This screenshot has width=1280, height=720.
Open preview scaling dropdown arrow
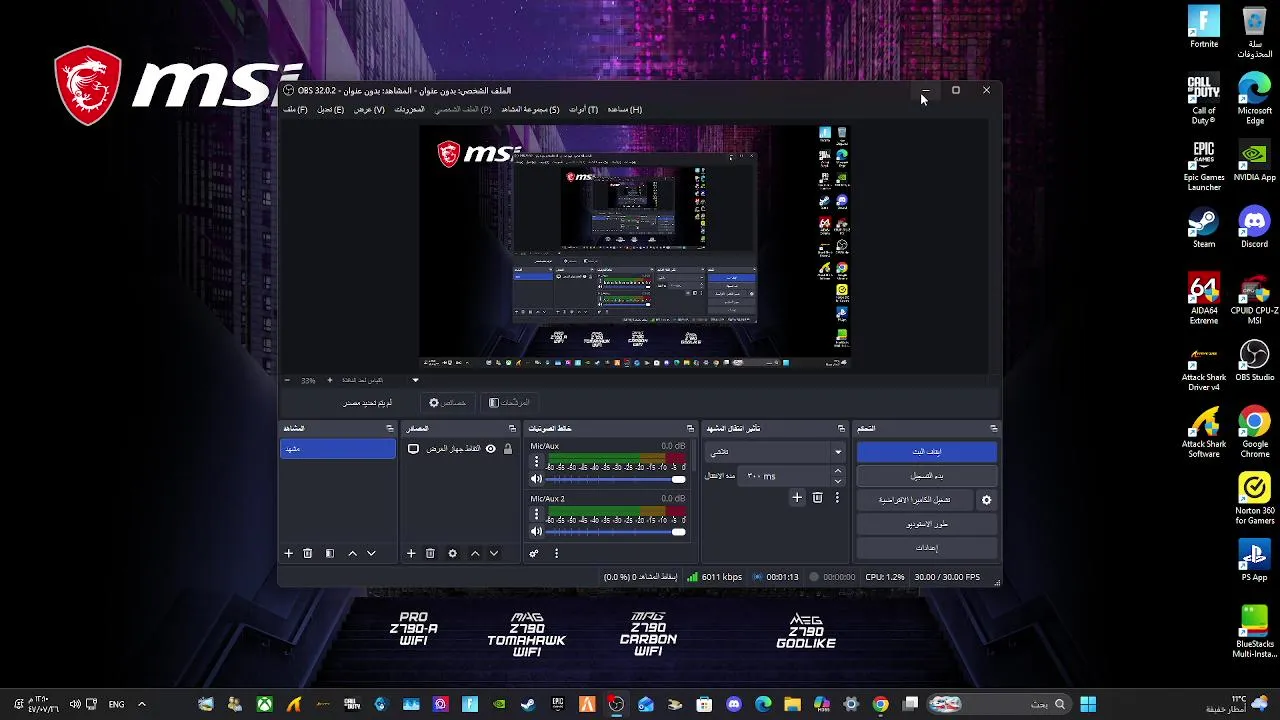415,380
